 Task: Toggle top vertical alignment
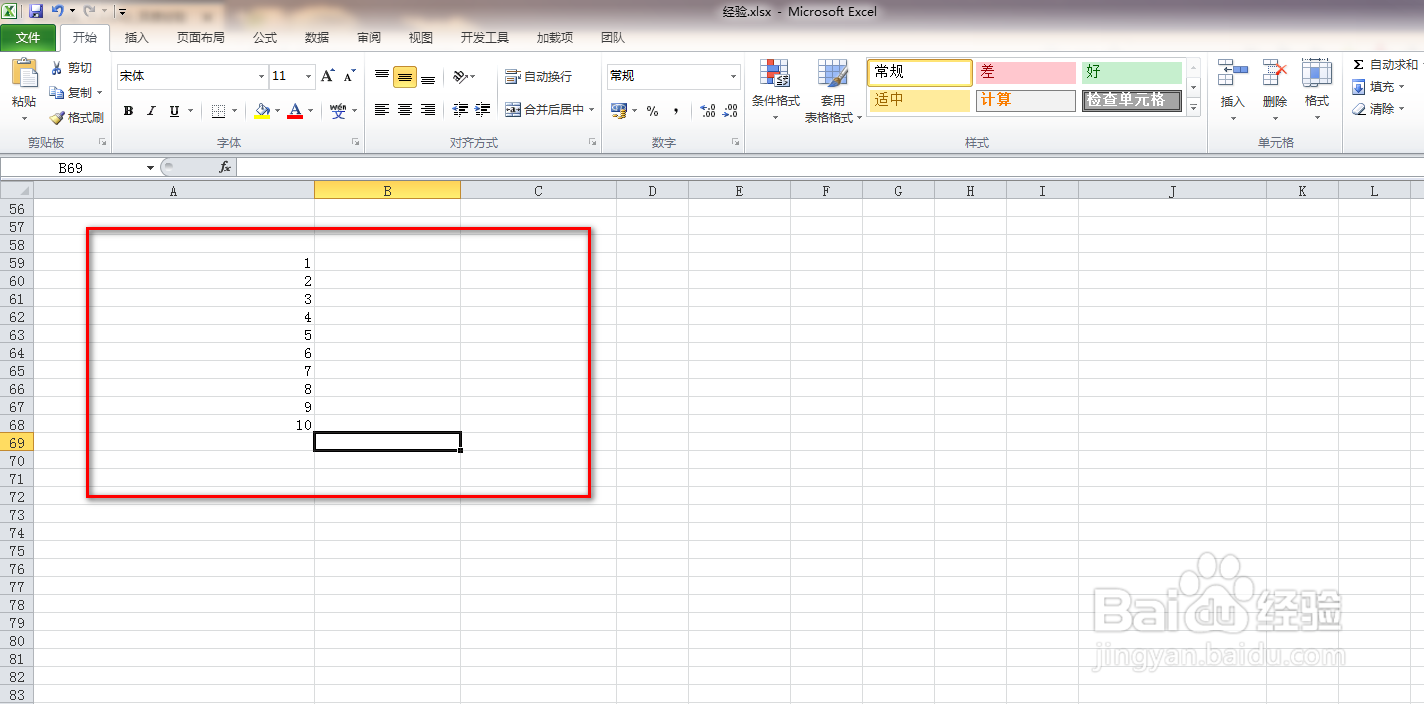pyautogui.click(x=381, y=76)
